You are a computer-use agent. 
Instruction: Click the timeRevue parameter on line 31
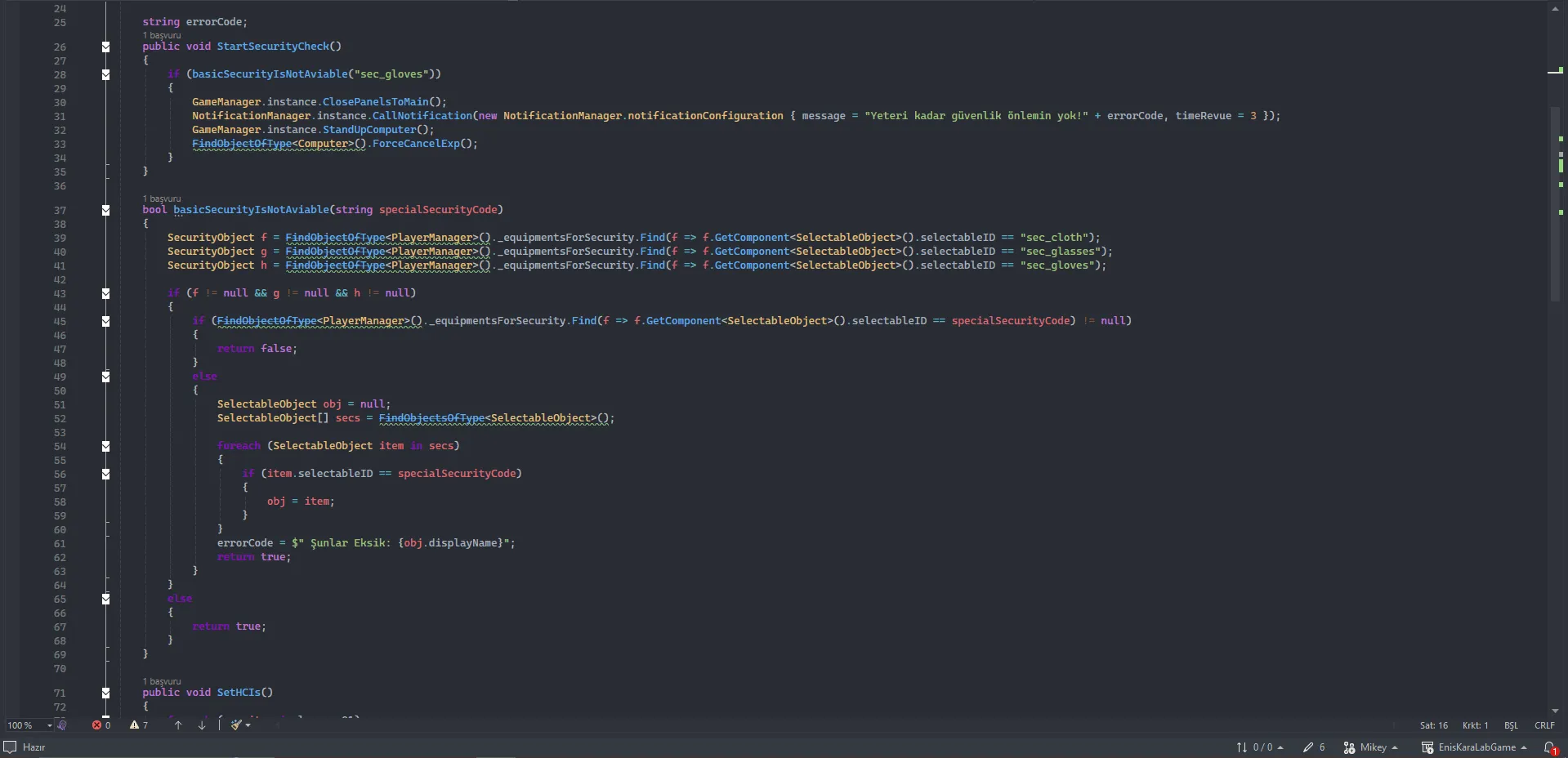pyautogui.click(x=1203, y=116)
